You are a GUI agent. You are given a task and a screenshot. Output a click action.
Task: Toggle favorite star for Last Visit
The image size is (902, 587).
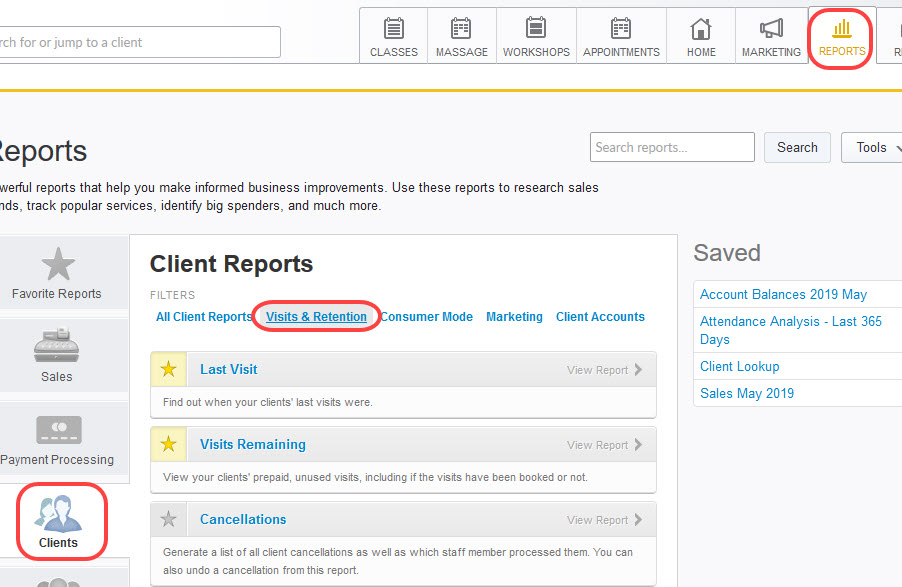169,370
